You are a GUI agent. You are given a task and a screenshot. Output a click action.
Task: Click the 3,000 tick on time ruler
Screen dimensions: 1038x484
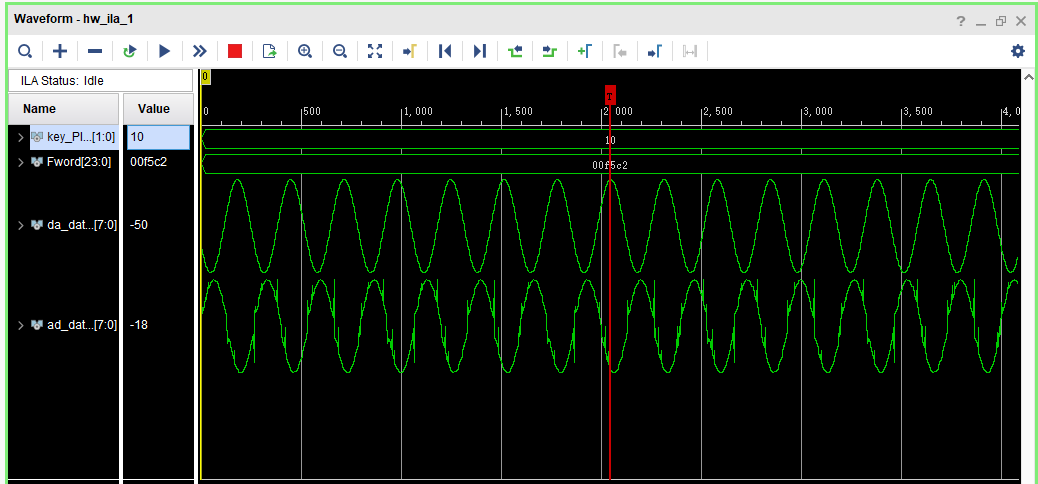click(x=818, y=112)
